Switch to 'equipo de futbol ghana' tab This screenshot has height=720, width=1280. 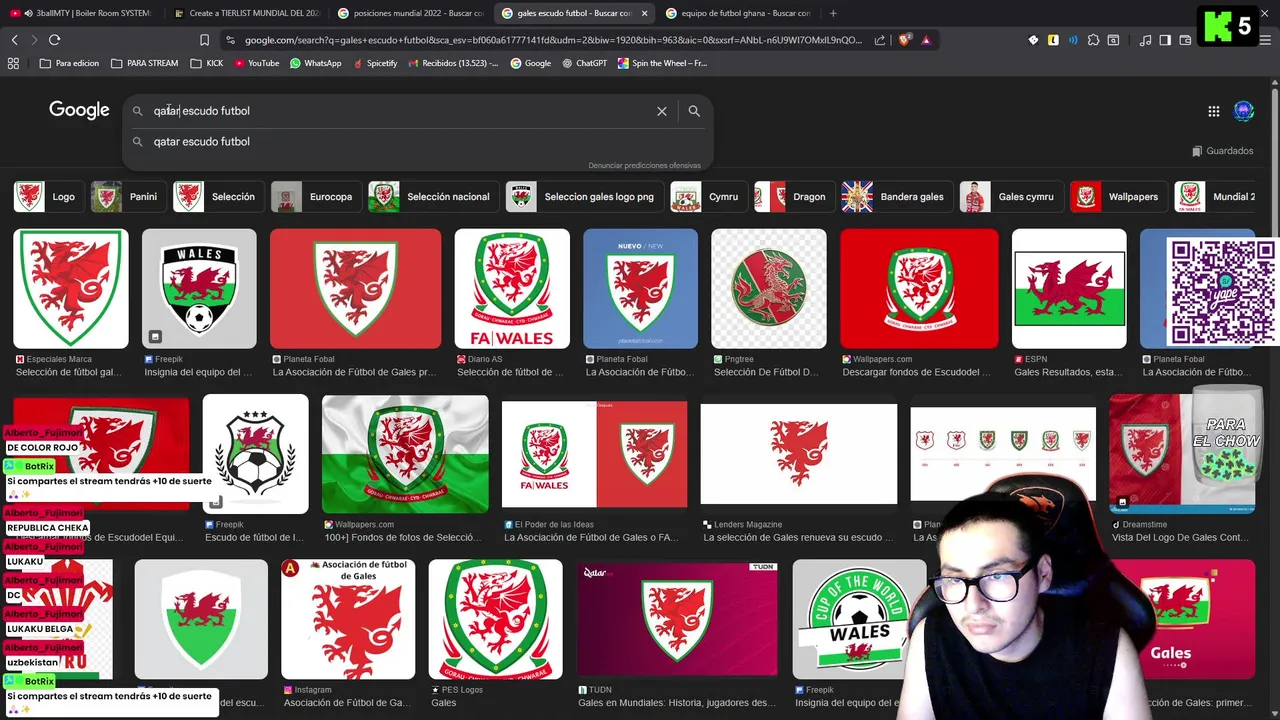tap(738, 13)
